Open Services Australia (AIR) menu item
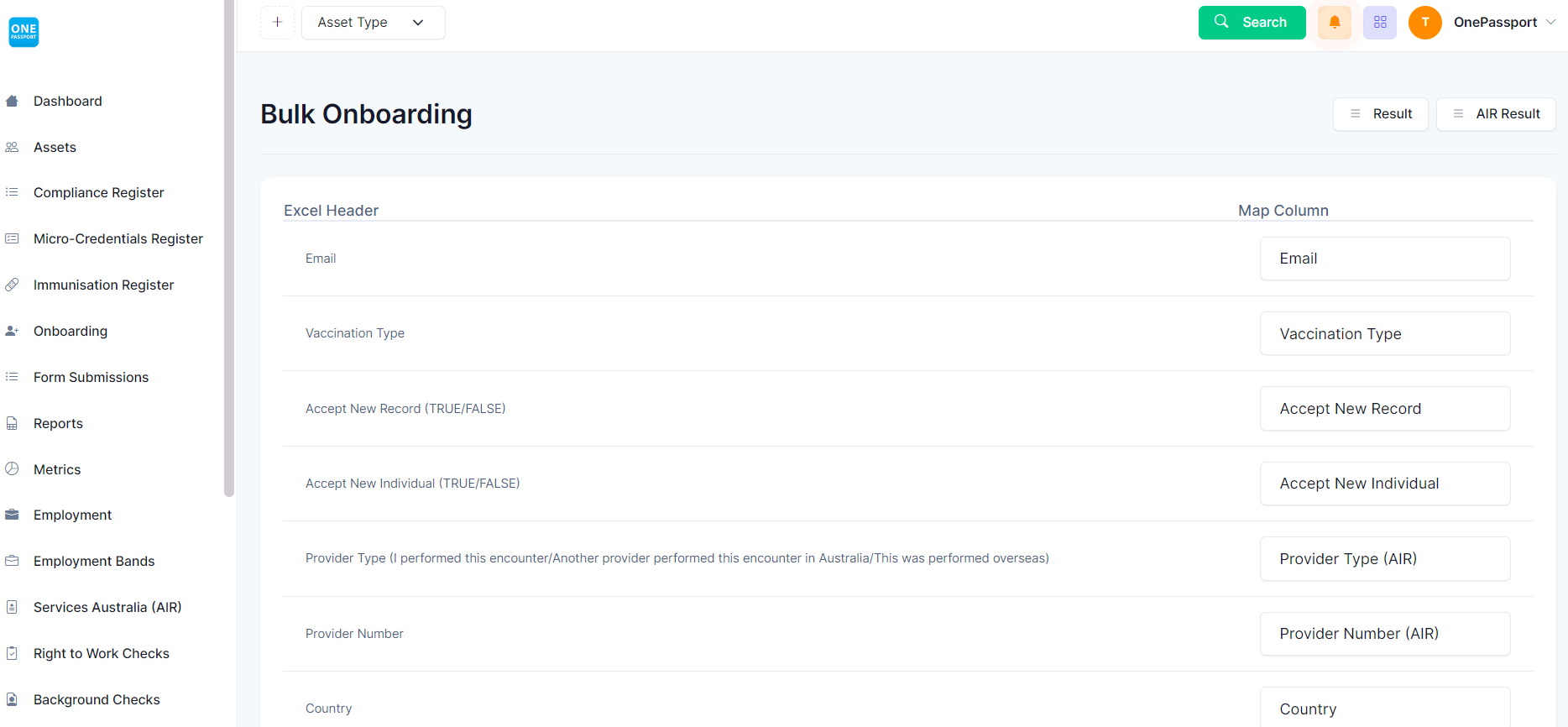 [107, 607]
